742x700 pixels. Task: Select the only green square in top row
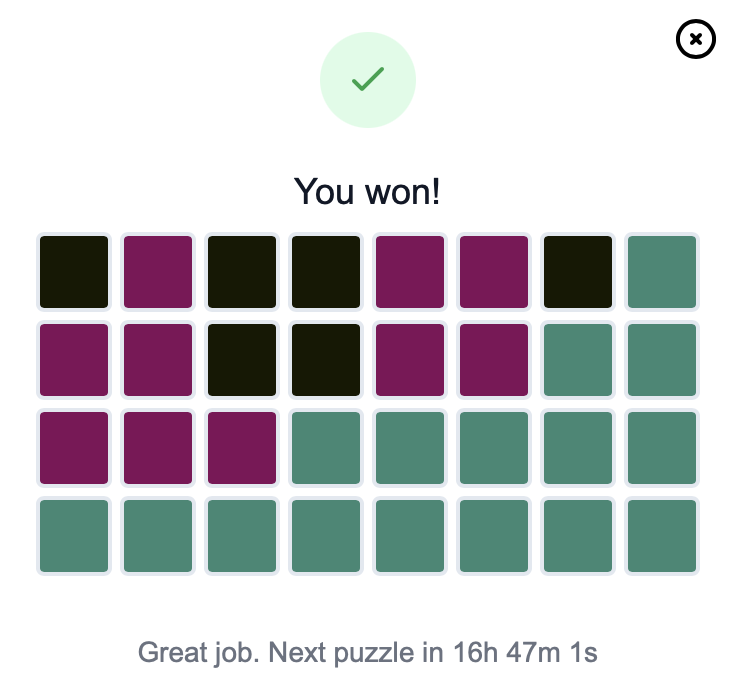tap(662, 272)
